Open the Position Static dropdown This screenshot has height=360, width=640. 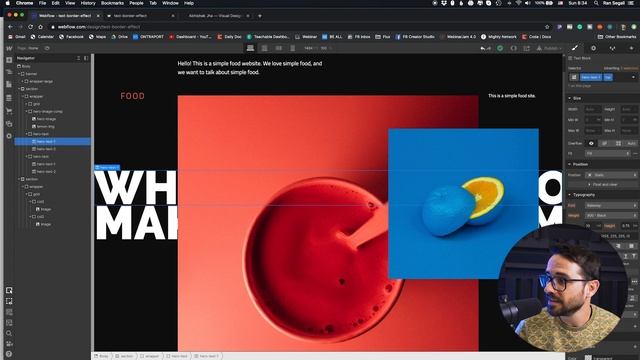[x=611, y=175]
